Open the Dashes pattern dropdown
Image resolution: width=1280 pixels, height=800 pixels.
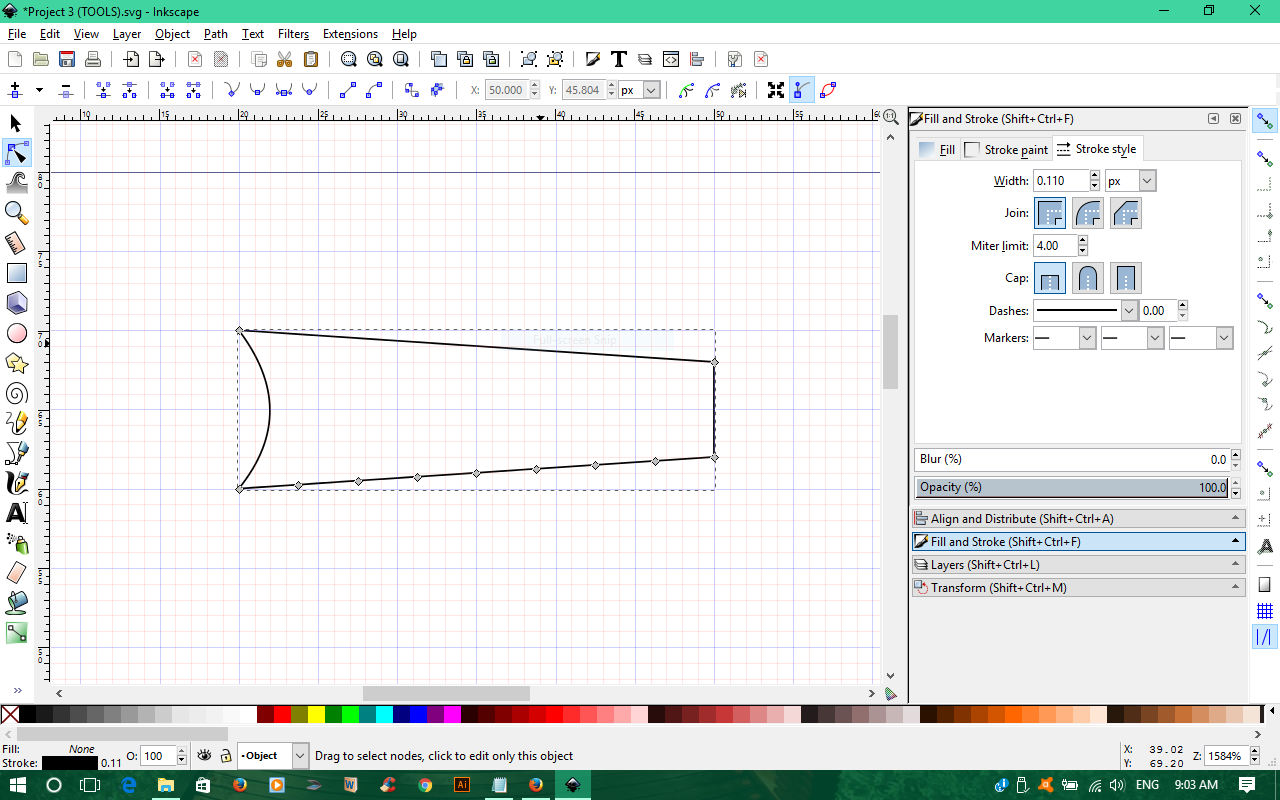tap(1128, 310)
